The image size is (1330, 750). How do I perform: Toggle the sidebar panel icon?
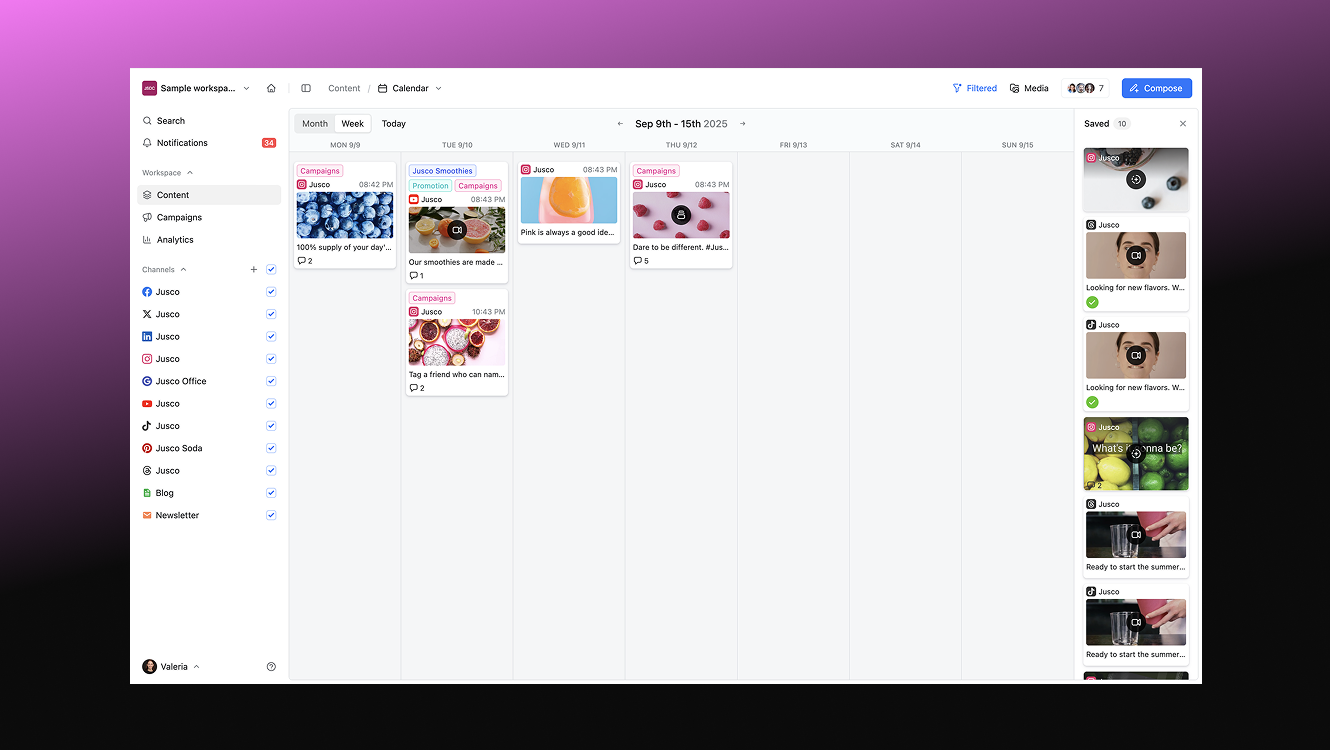pos(306,88)
